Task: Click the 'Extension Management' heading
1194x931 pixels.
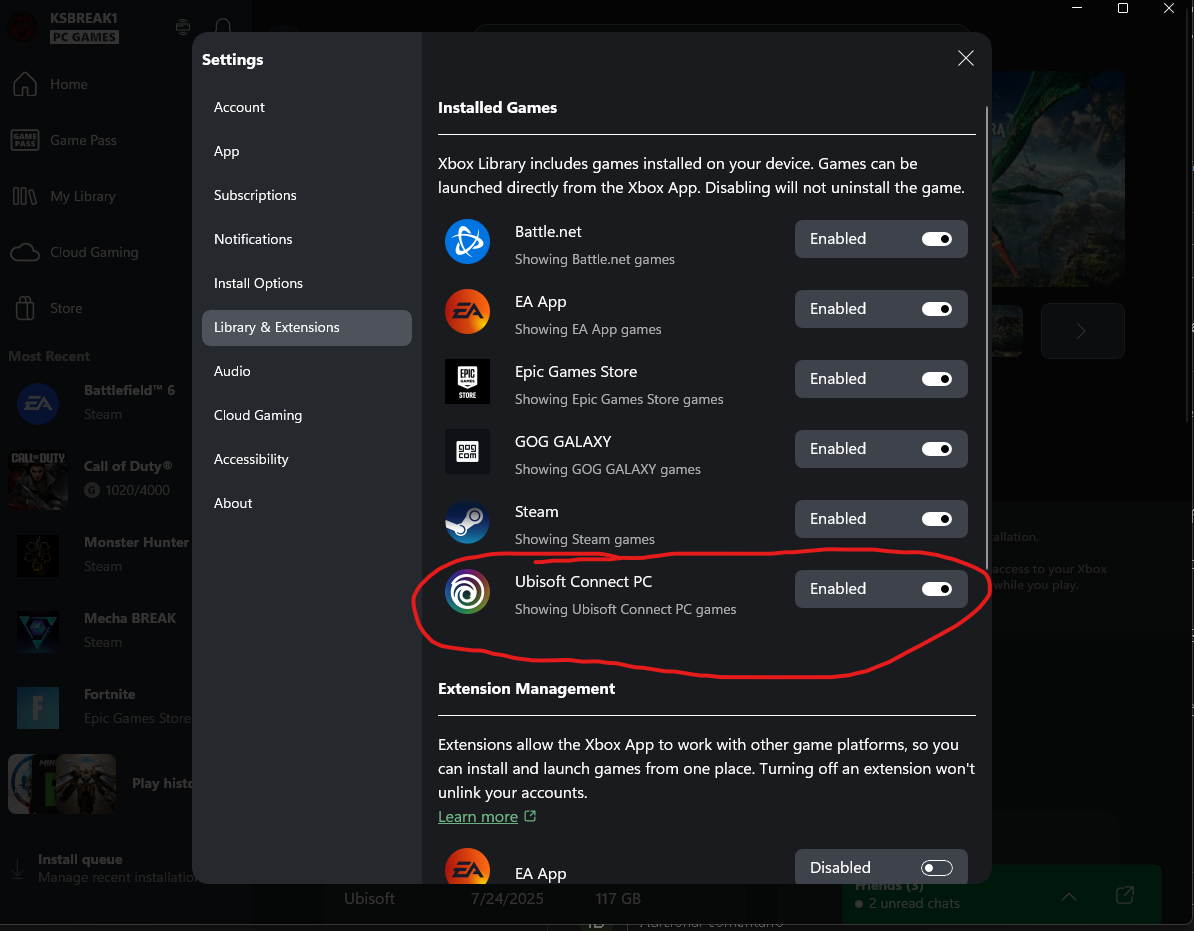Action: [526, 689]
